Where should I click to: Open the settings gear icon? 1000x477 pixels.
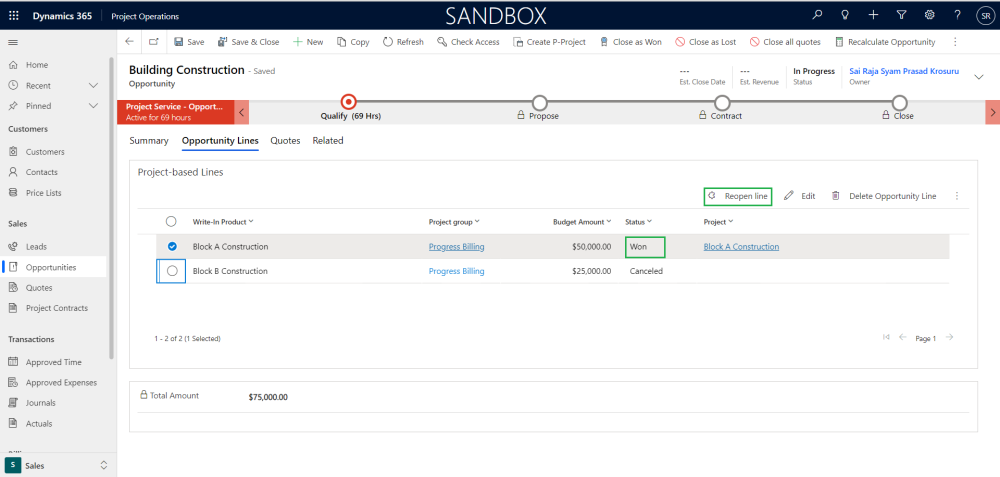click(x=930, y=15)
